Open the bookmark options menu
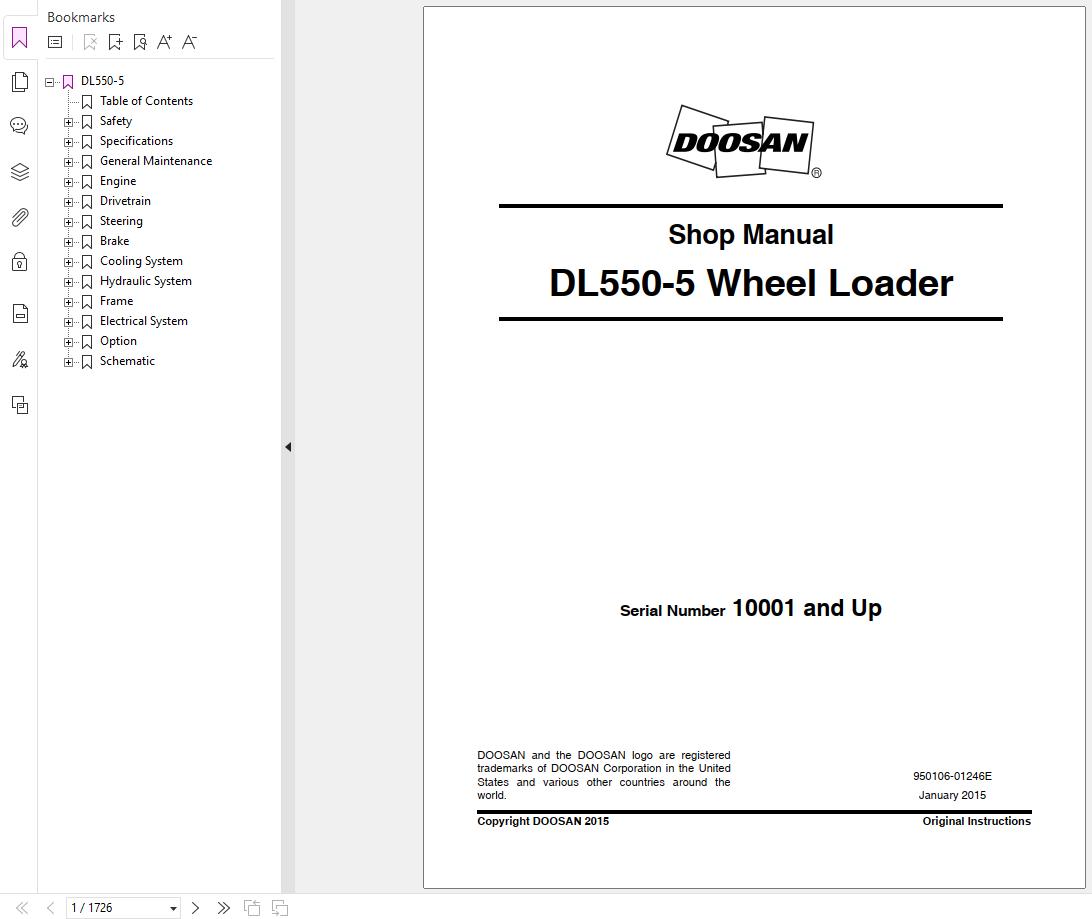This screenshot has width=1092, height=919. click(55, 42)
